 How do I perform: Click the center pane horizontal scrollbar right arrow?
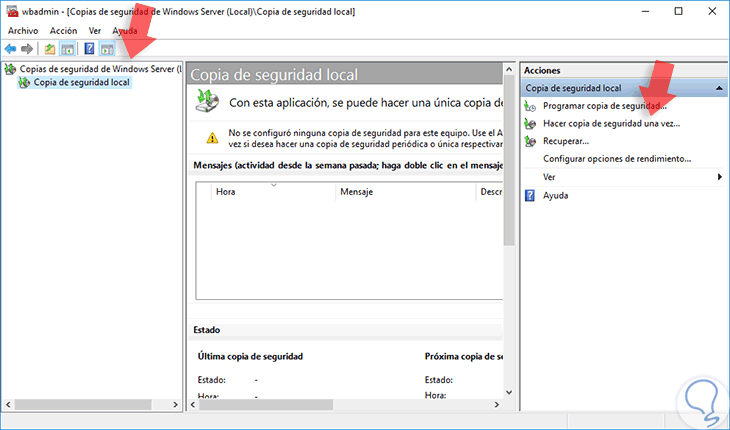pyautogui.click(x=497, y=405)
